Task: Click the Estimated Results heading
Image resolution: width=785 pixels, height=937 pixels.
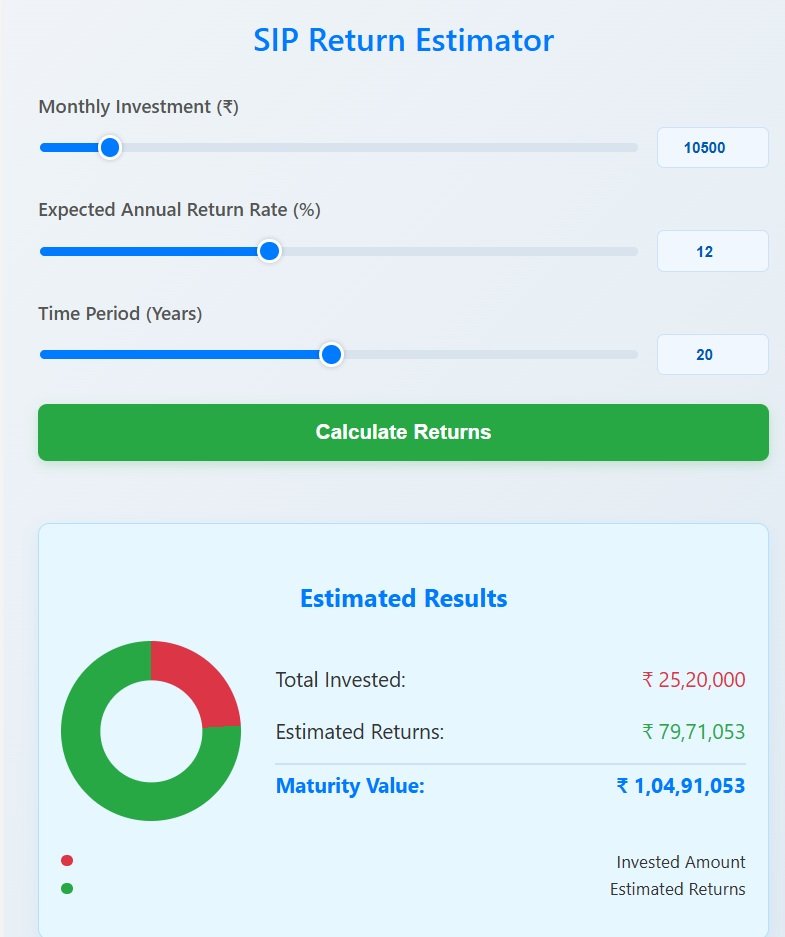Action: (403, 597)
